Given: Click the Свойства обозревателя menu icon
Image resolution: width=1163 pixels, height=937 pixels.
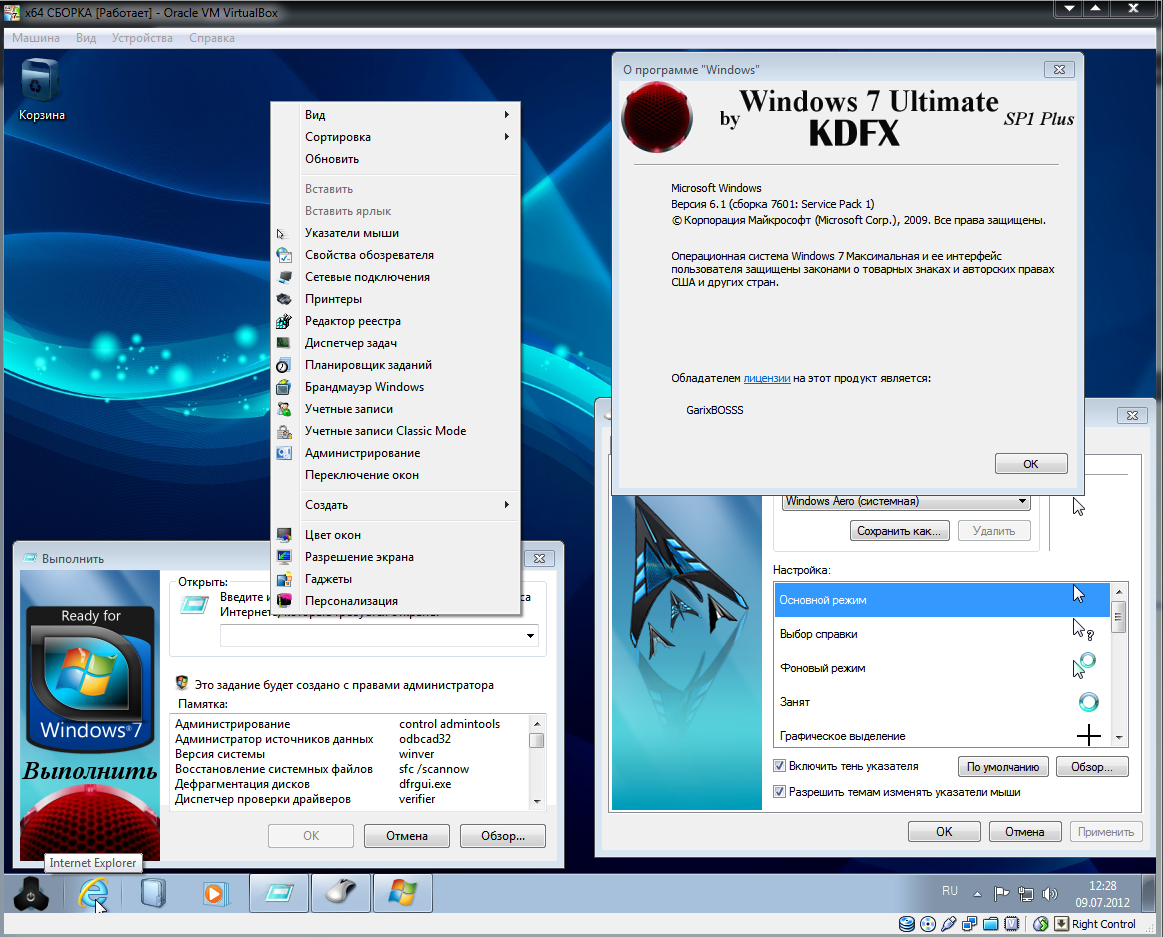Looking at the screenshot, I should tap(284, 255).
